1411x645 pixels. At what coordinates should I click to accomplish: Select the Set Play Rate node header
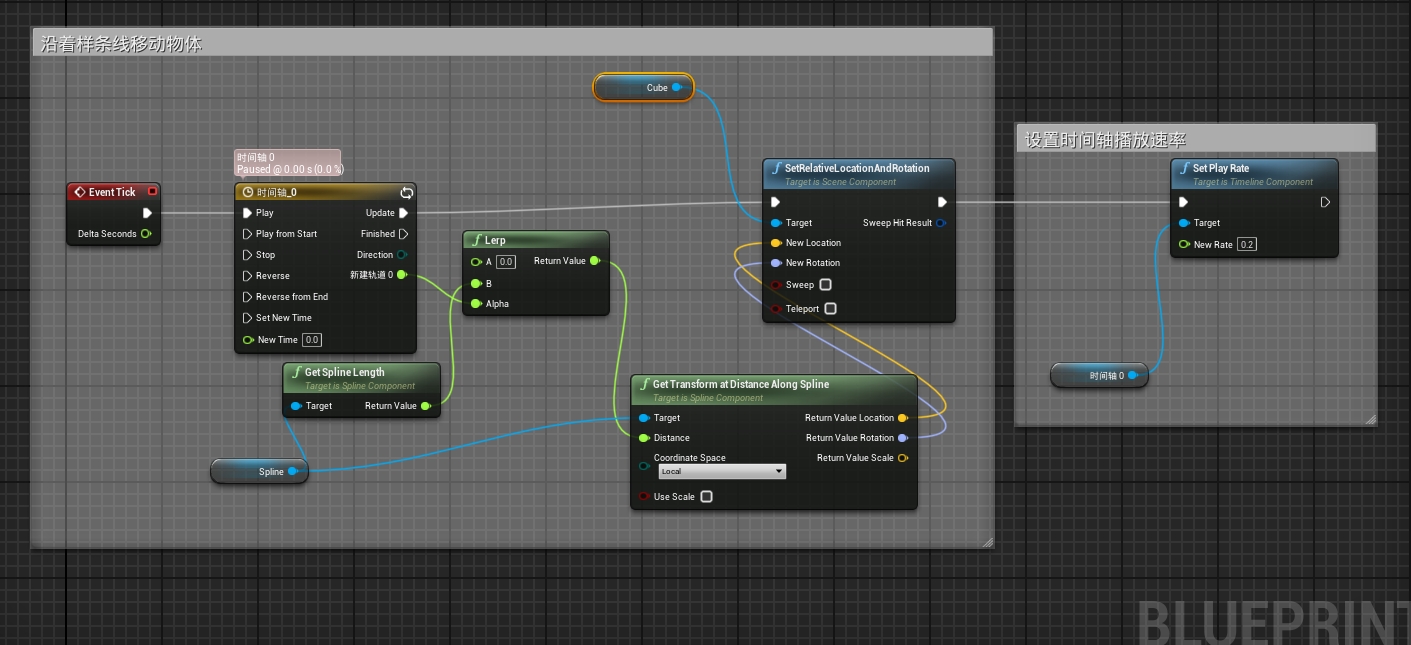(x=1254, y=174)
